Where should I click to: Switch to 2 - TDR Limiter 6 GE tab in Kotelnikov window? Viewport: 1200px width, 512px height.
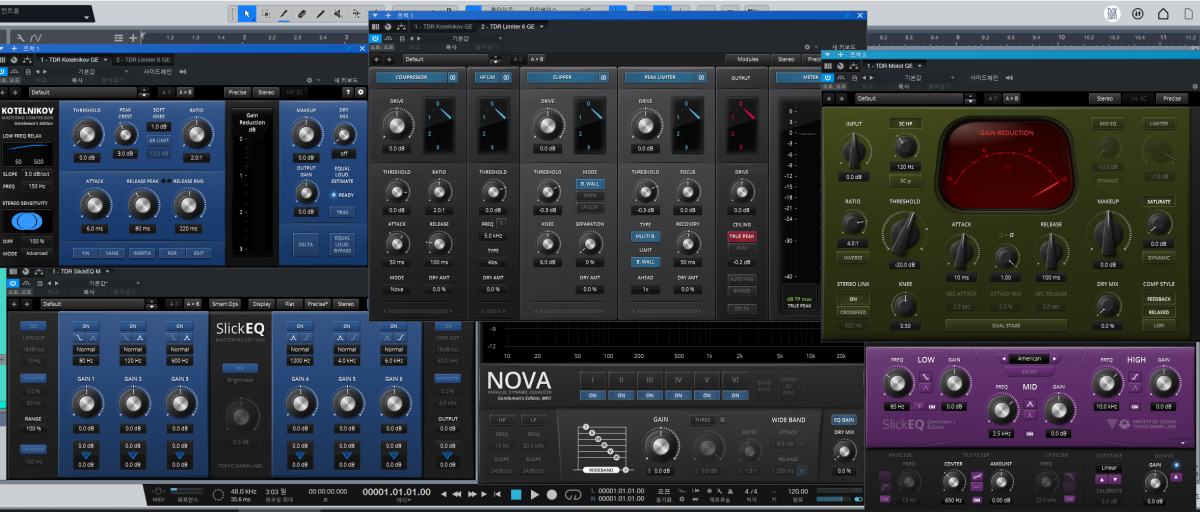pos(143,60)
